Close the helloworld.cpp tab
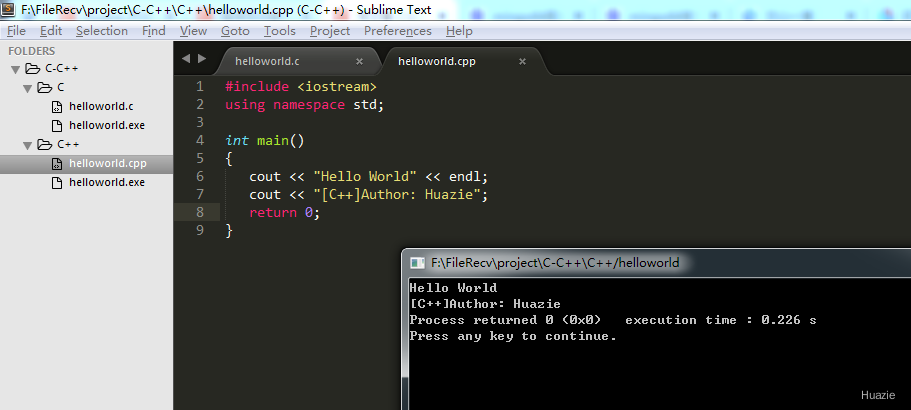Screen dimensions: 911x410 tap(522, 61)
